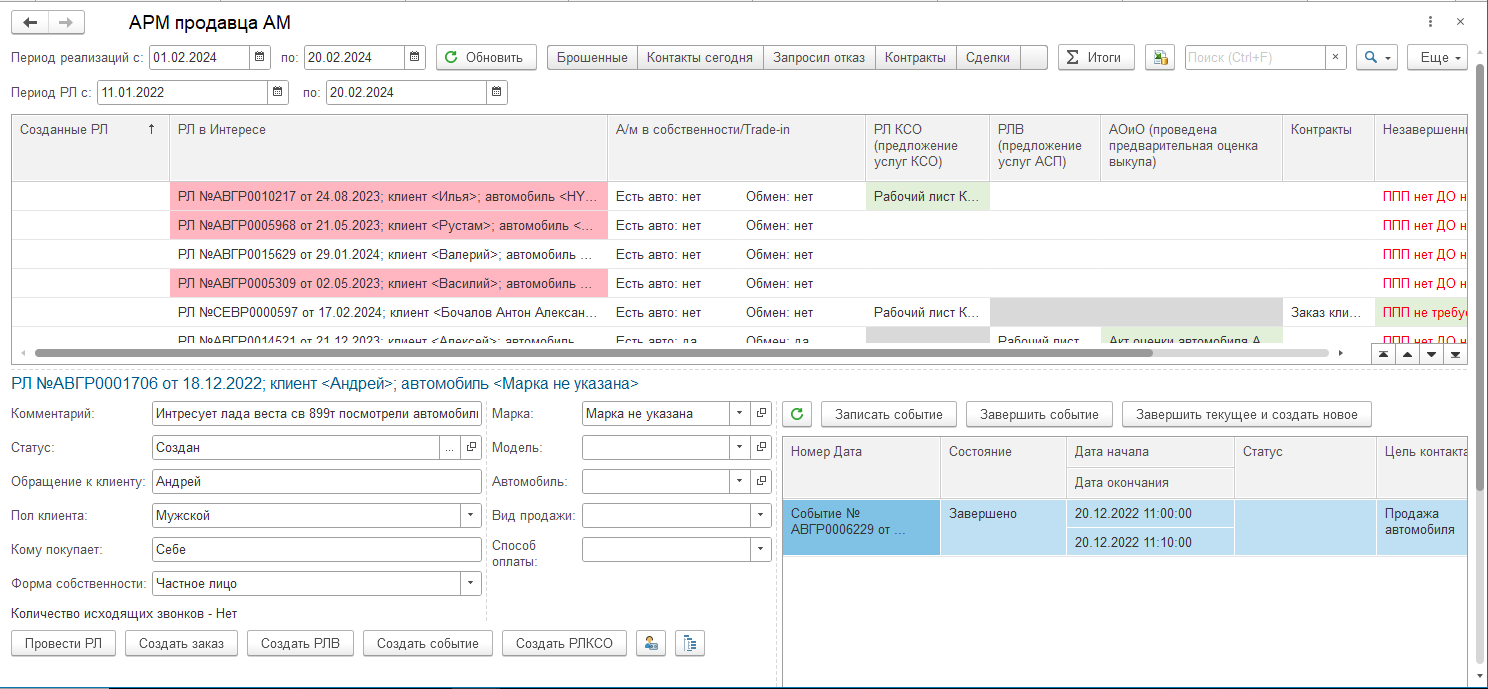
Task: Switch to the Контракты filter
Action: (915, 57)
